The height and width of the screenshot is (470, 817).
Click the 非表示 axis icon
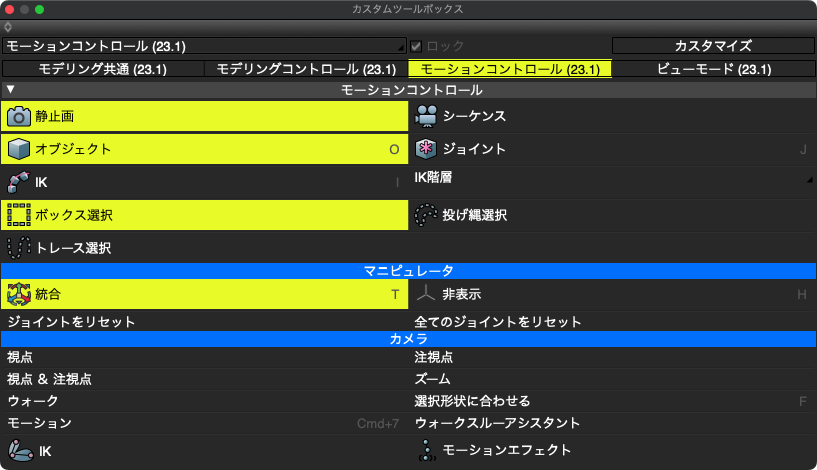pyautogui.click(x=426, y=293)
